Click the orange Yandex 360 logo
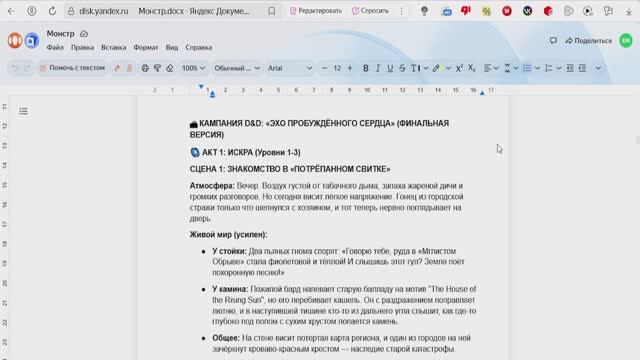 (x=15, y=40)
